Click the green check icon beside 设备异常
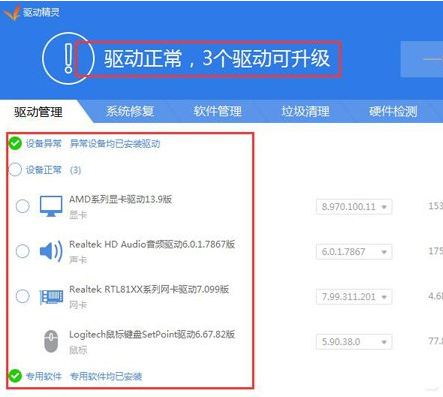This screenshot has width=443, height=397. (15, 143)
